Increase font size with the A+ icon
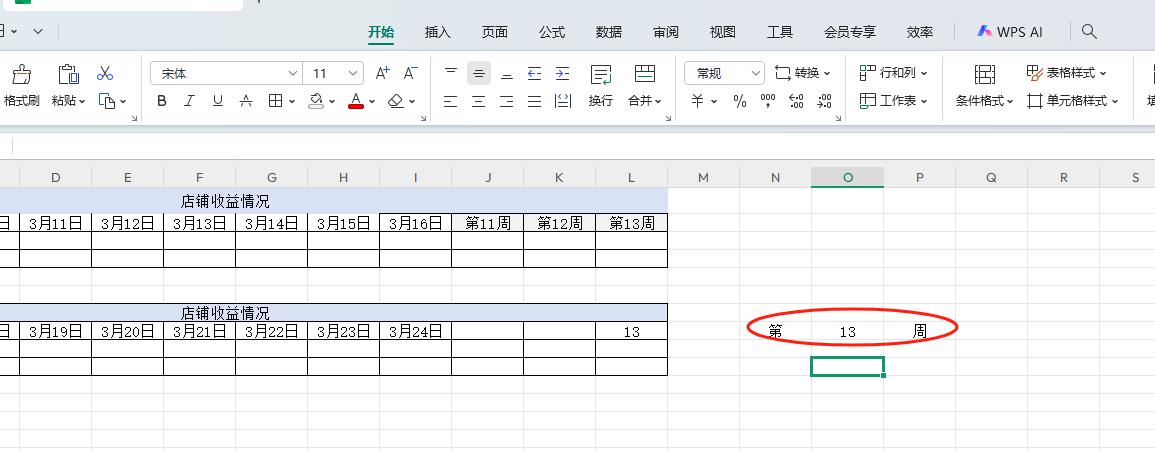 pos(382,73)
